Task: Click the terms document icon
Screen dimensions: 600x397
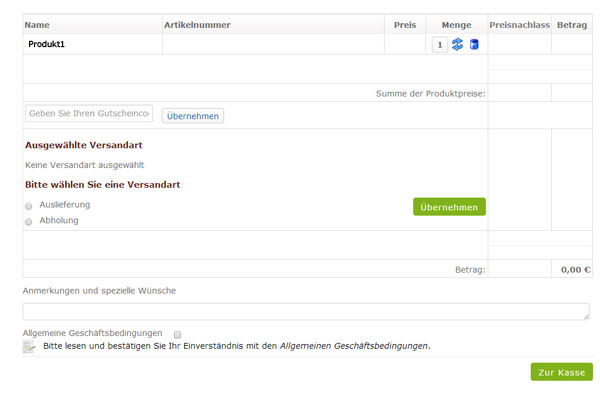Action: tap(29, 346)
